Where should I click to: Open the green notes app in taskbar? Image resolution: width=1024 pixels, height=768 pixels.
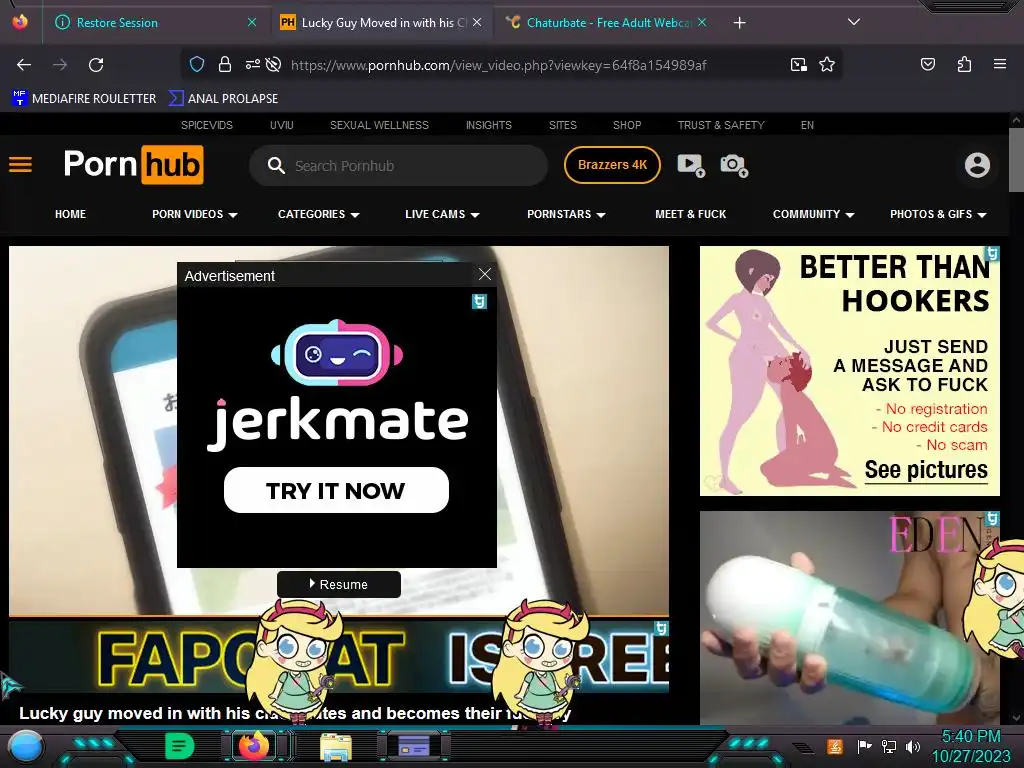[x=180, y=746]
